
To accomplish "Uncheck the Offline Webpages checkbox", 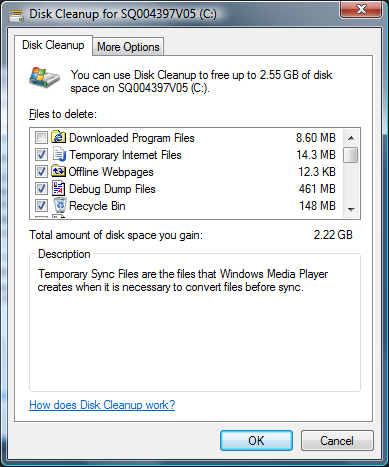I will (41, 171).
